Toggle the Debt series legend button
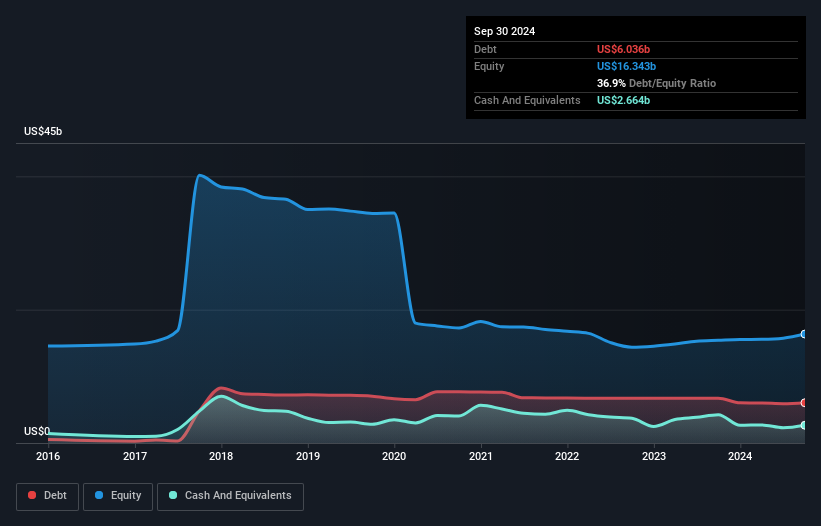 [47, 496]
